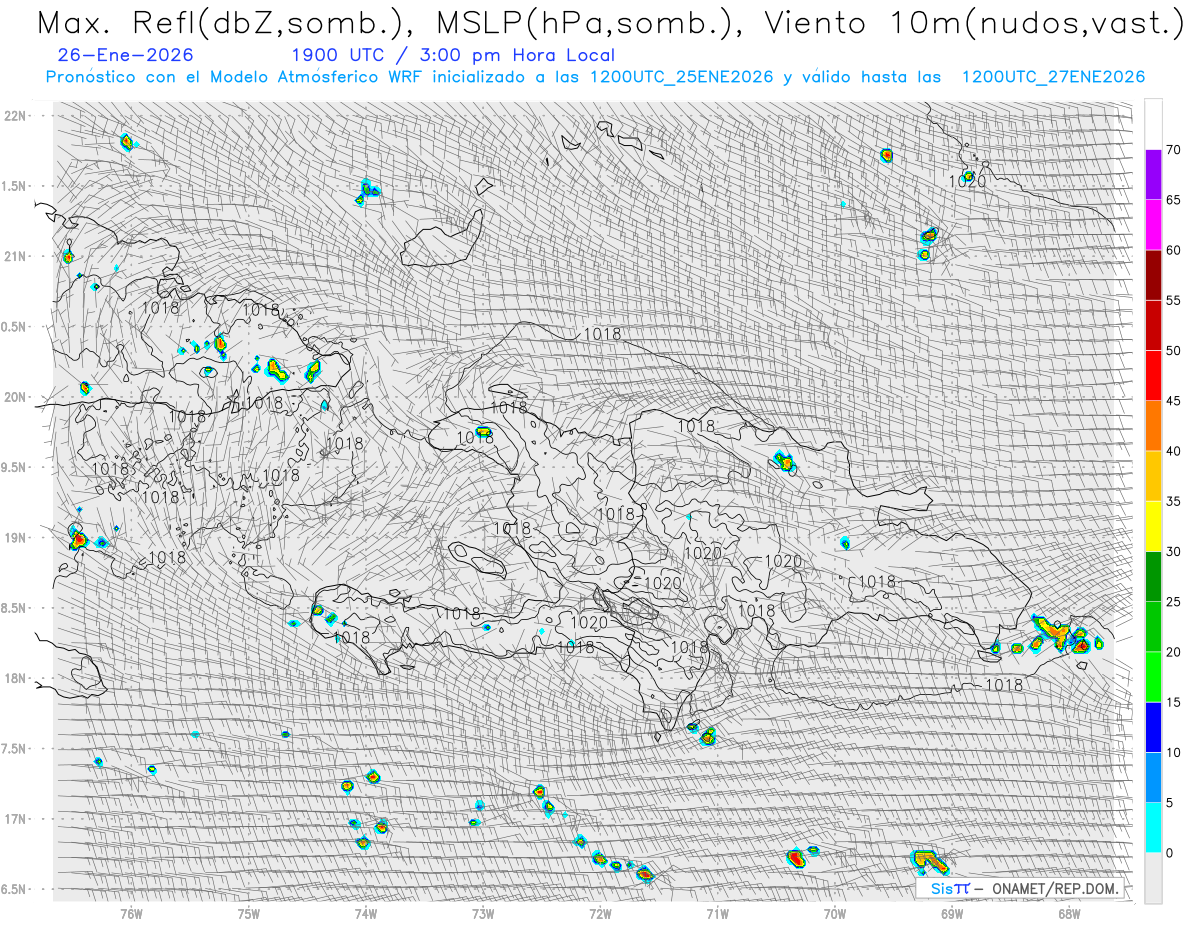The image size is (1200, 927).
Task: Click the cyan 0-5 dBZ color band
Action: coord(1153,827)
